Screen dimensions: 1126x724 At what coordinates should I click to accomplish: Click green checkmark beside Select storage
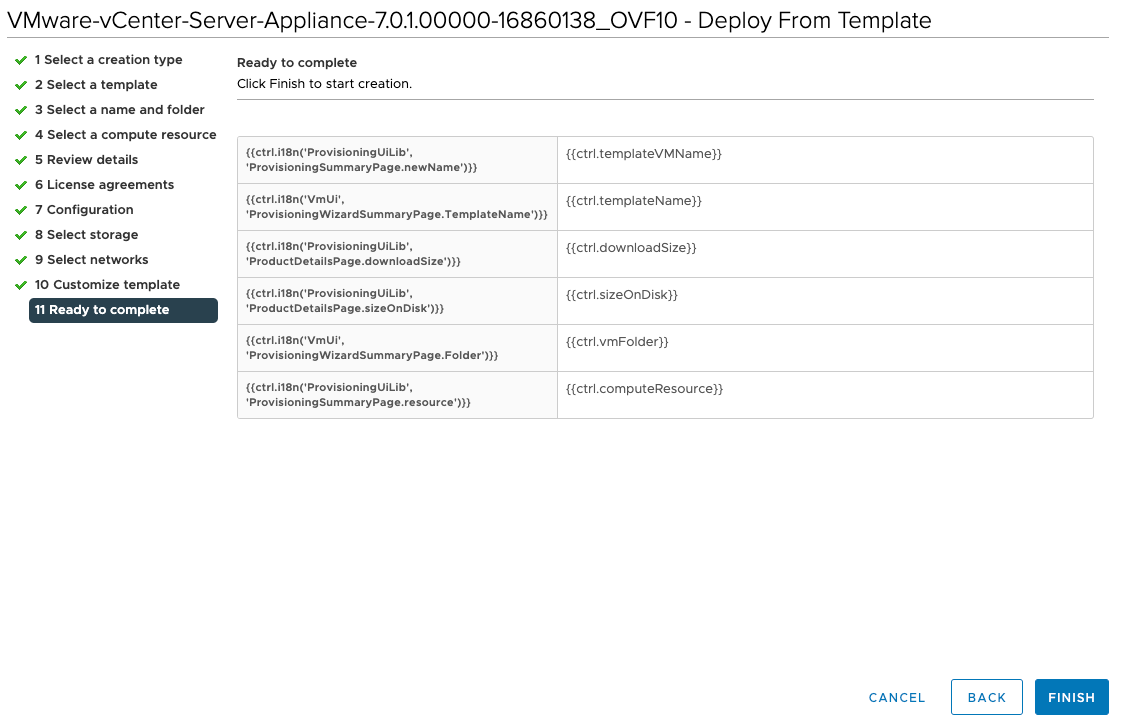click(21, 235)
